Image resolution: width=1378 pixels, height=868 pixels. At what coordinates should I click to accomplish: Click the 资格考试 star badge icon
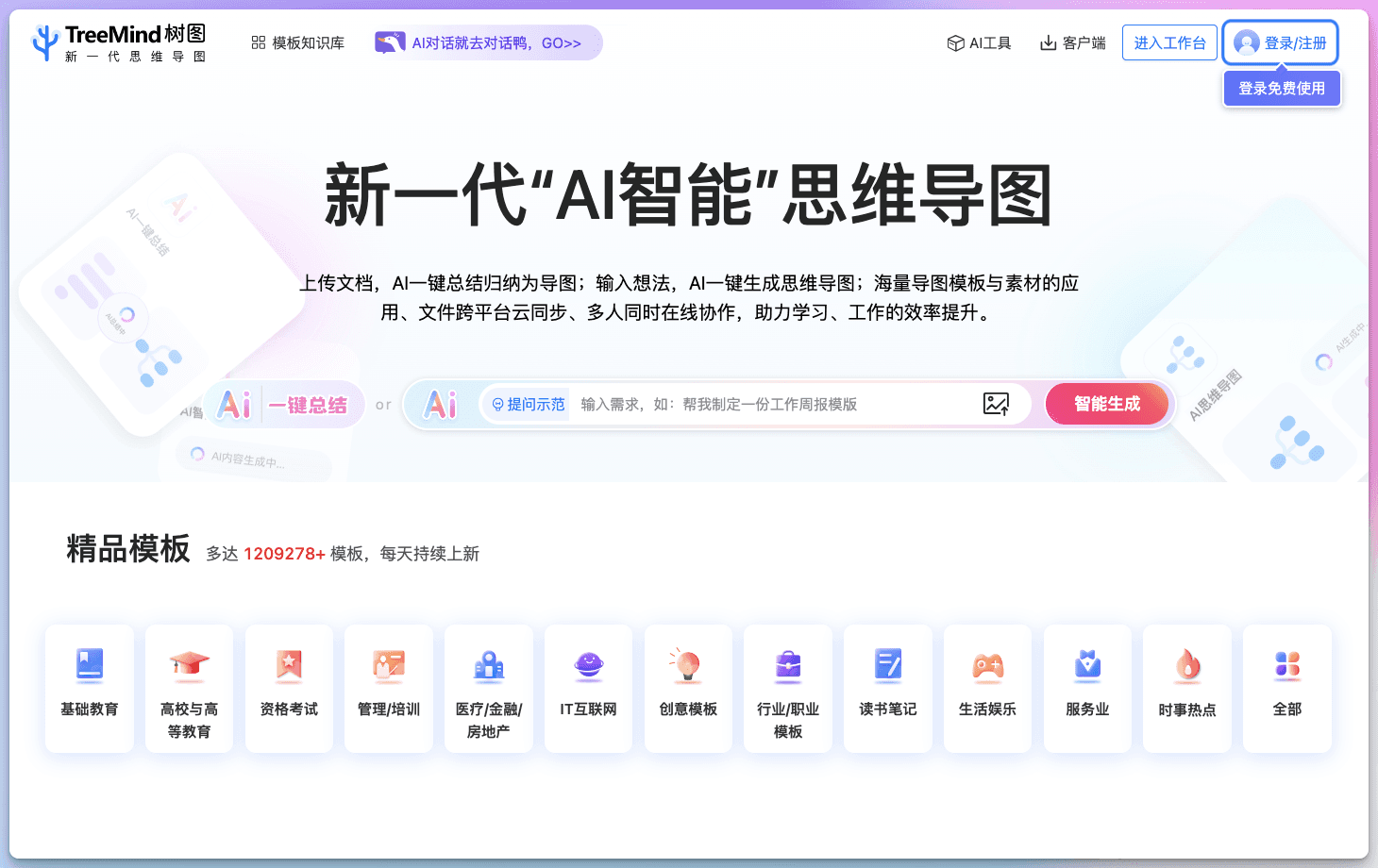pyautogui.click(x=289, y=664)
